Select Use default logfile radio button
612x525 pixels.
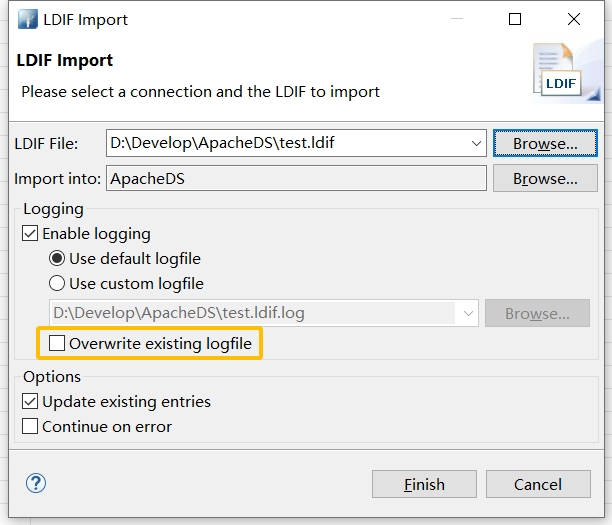58,259
